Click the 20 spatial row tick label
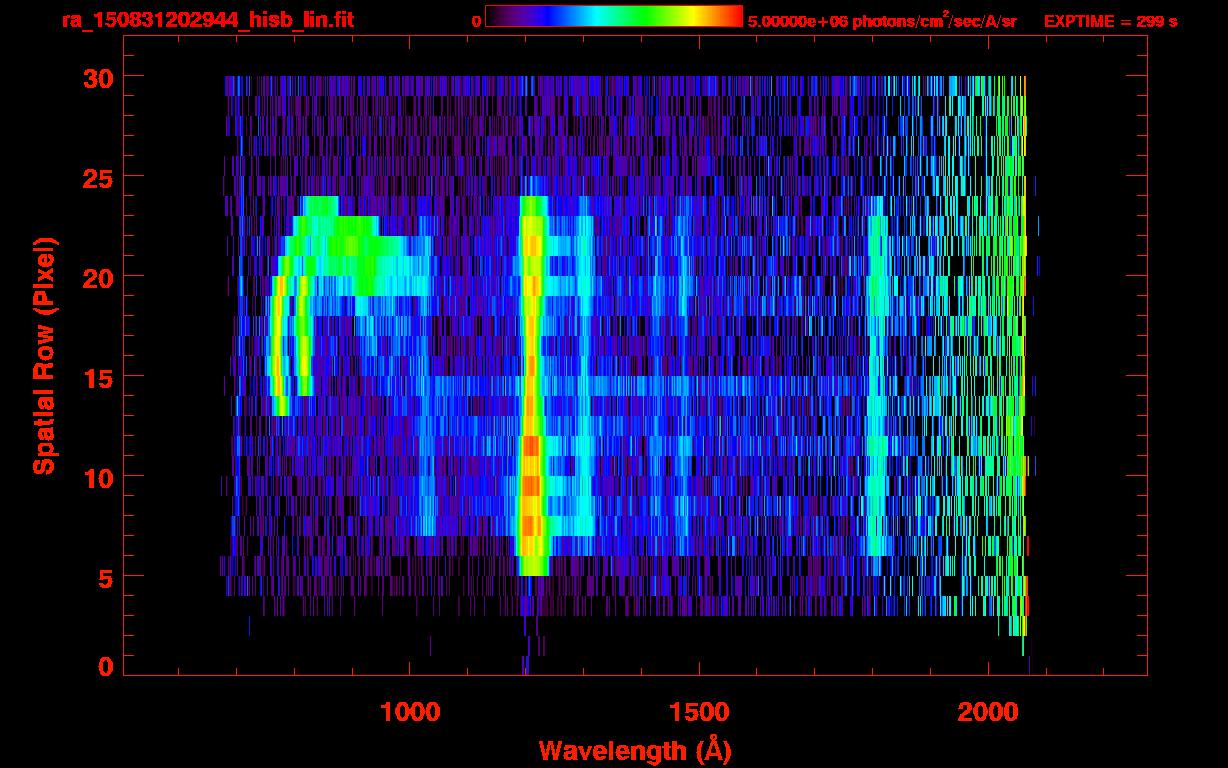The height and width of the screenshot is (768, 1228). point(97,277)
